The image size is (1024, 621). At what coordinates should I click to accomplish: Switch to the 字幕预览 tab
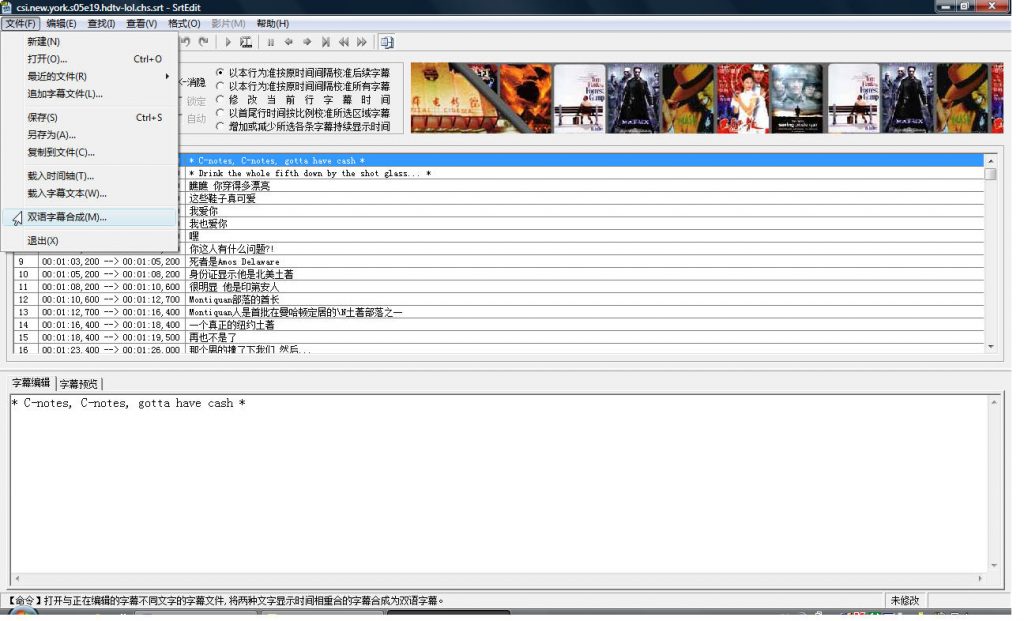[x=79, y=384]
